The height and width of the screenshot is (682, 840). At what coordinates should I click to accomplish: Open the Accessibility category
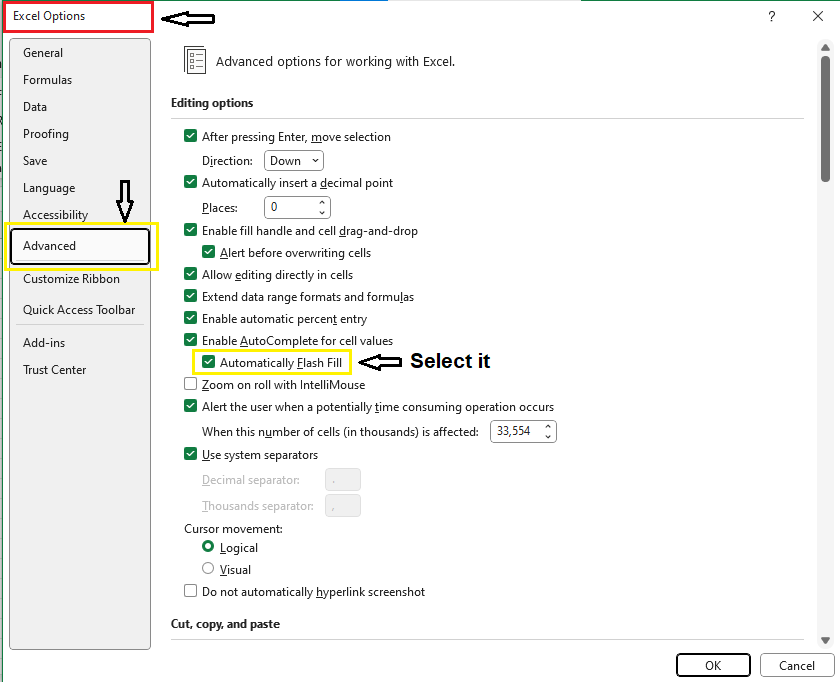pos(55,214)
